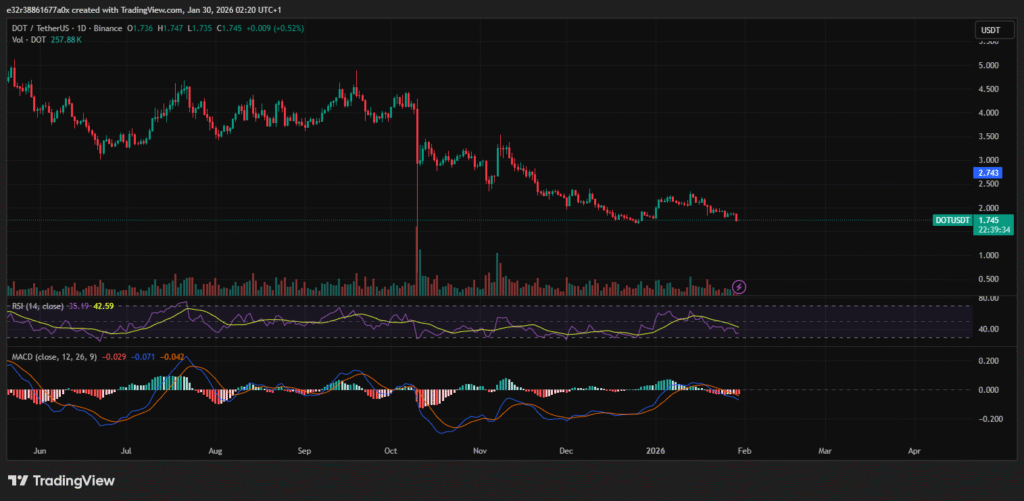The image size is (1024, 501).
Task: Click the purple lightning bolt event icon
Action: 739,287
